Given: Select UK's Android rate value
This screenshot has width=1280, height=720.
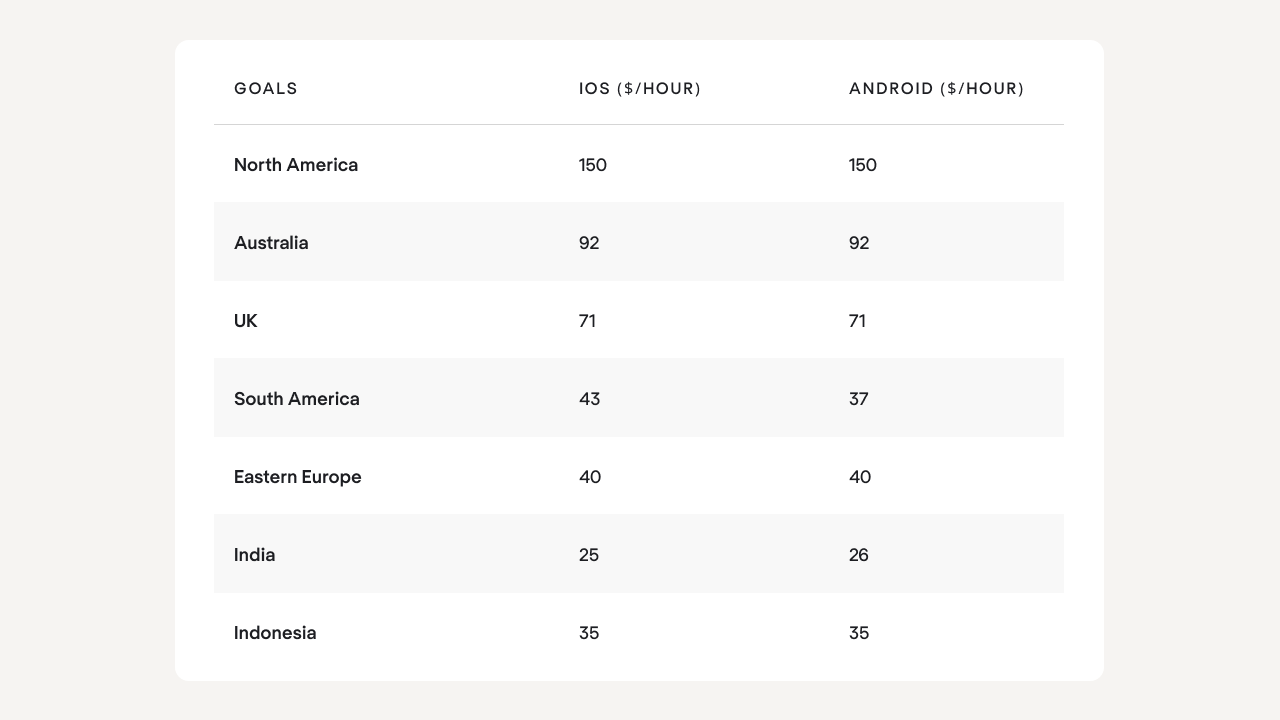Looking at the screenshot, I should (x=857, y=321).
